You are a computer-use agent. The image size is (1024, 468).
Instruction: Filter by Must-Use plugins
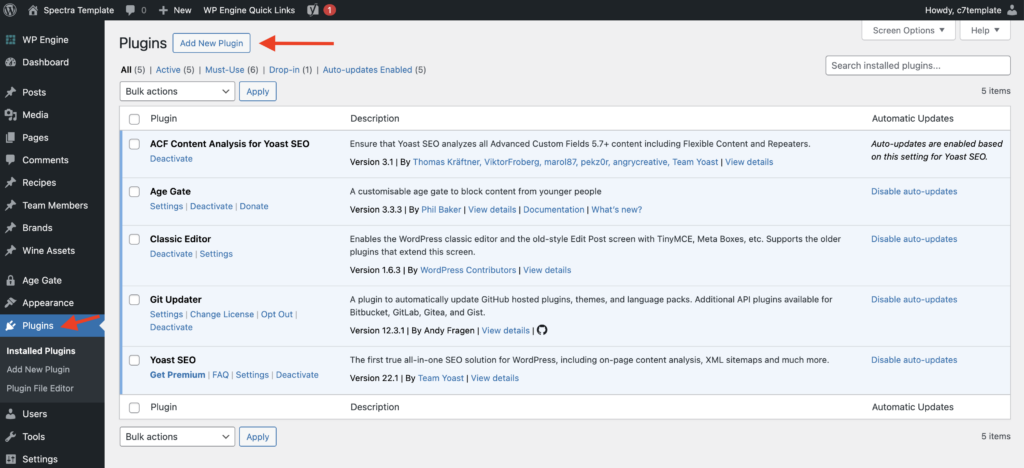click(225, 70)
